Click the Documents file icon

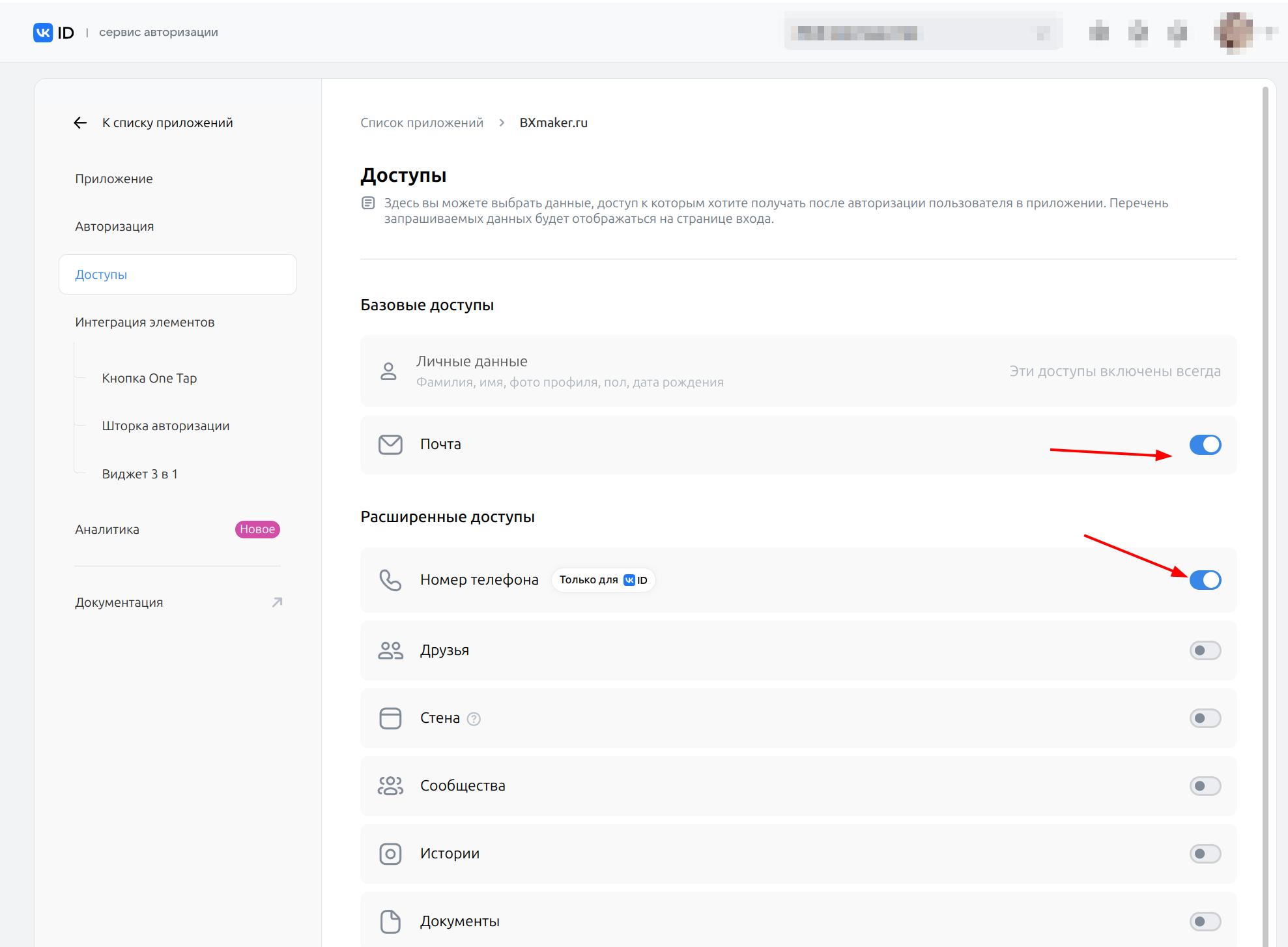(x=390, y=922)
